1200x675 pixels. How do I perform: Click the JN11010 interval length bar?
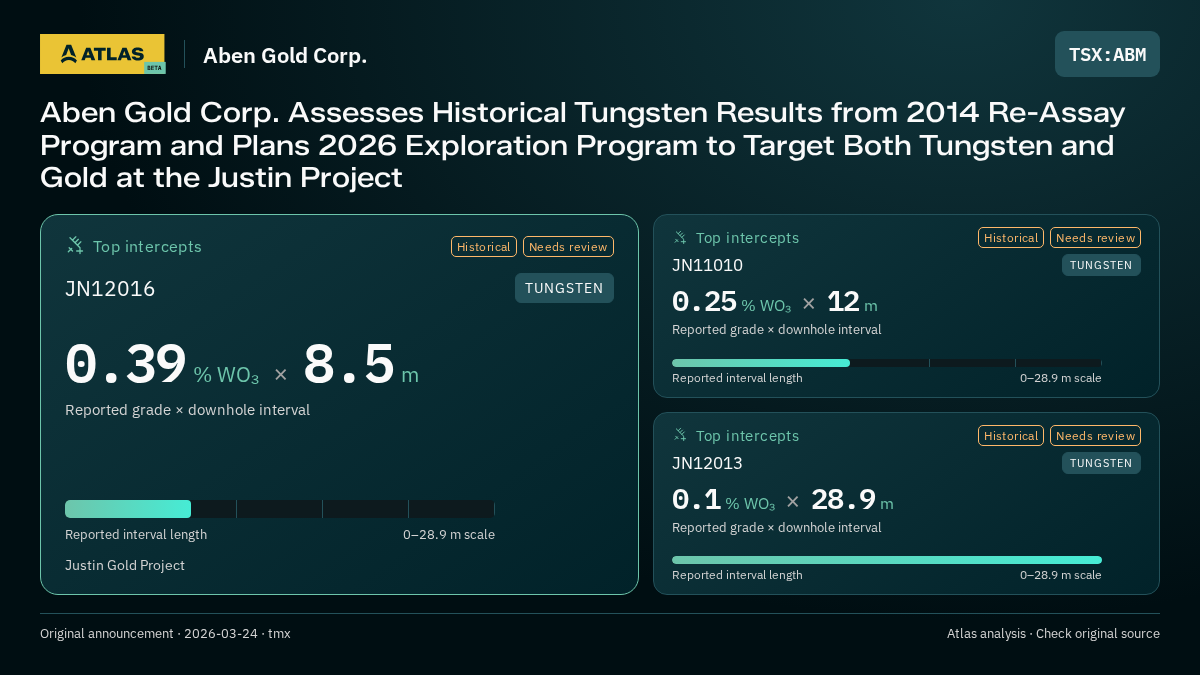point(887,363)
